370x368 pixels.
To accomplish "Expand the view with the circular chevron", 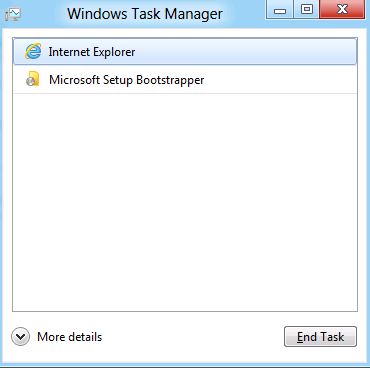I will [20, 337].
